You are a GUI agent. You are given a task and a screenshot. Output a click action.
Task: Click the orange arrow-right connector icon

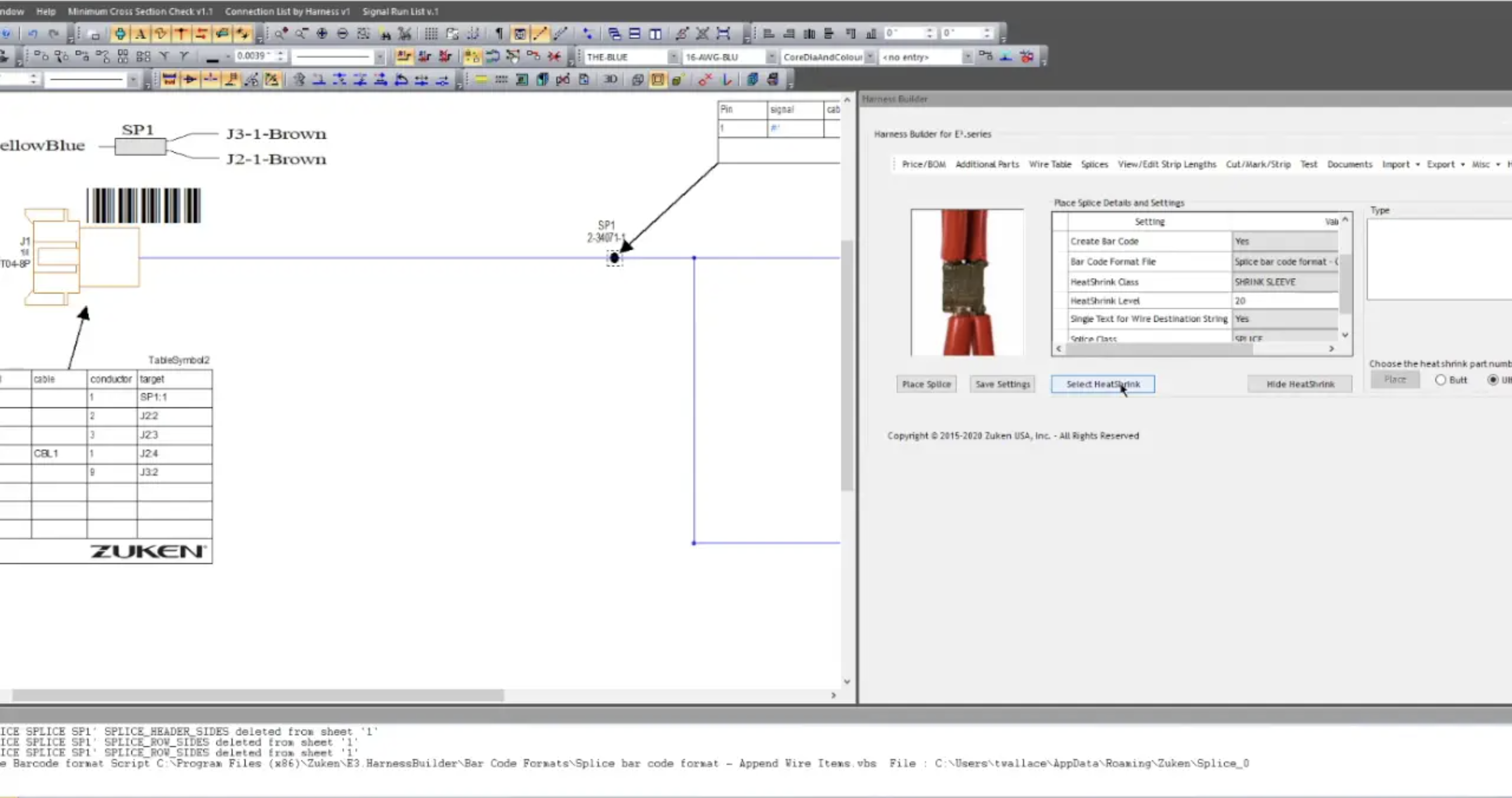click(189, 79)
